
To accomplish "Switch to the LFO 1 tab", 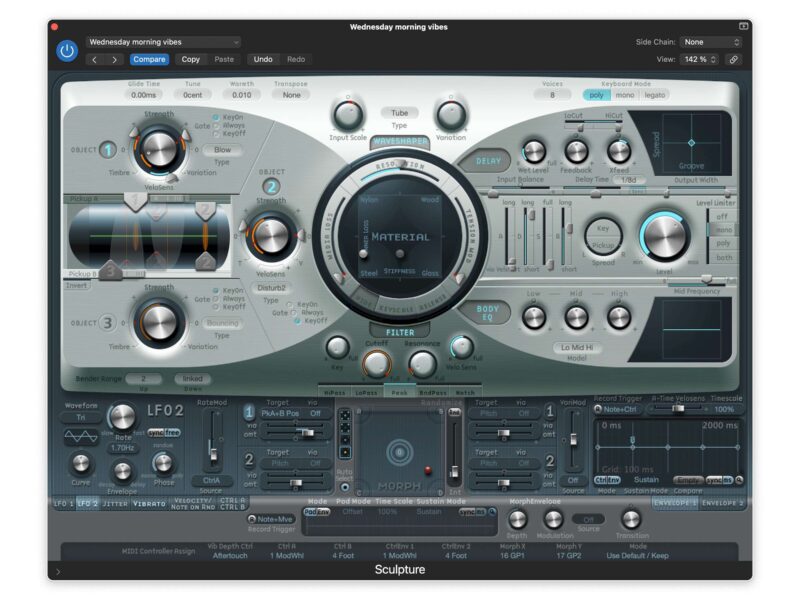I will click(63, 504).
